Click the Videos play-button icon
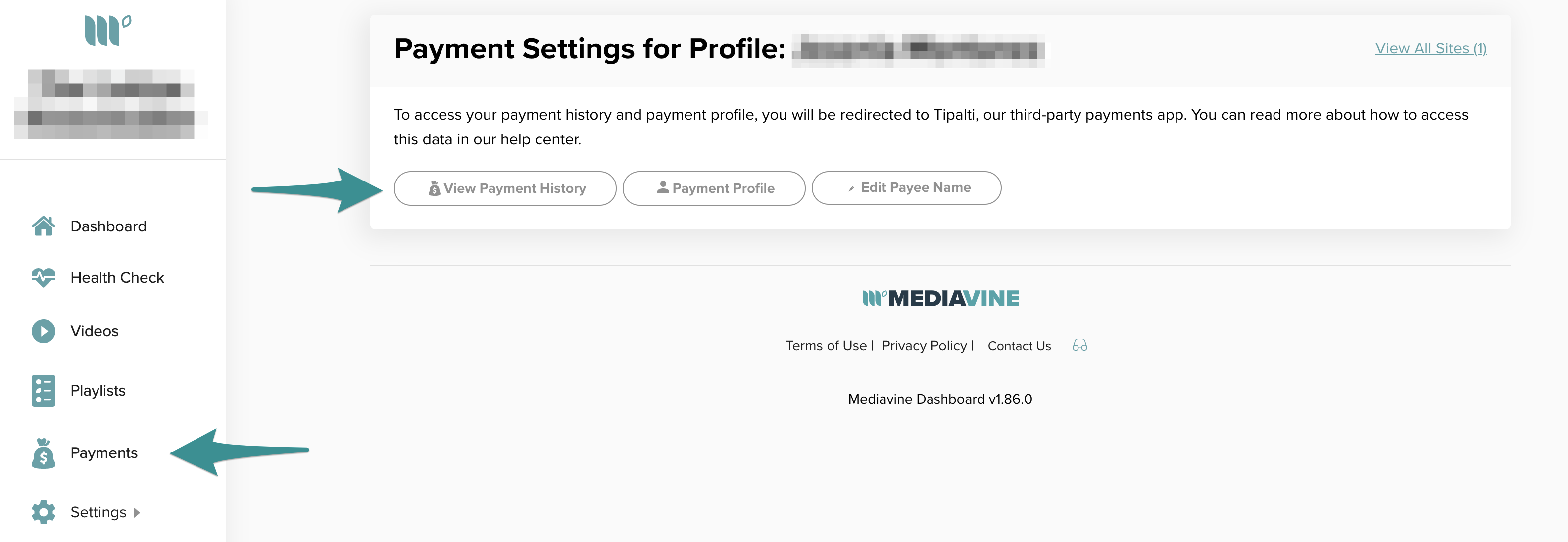This screenshot has height=542, width=1568. 43,331
